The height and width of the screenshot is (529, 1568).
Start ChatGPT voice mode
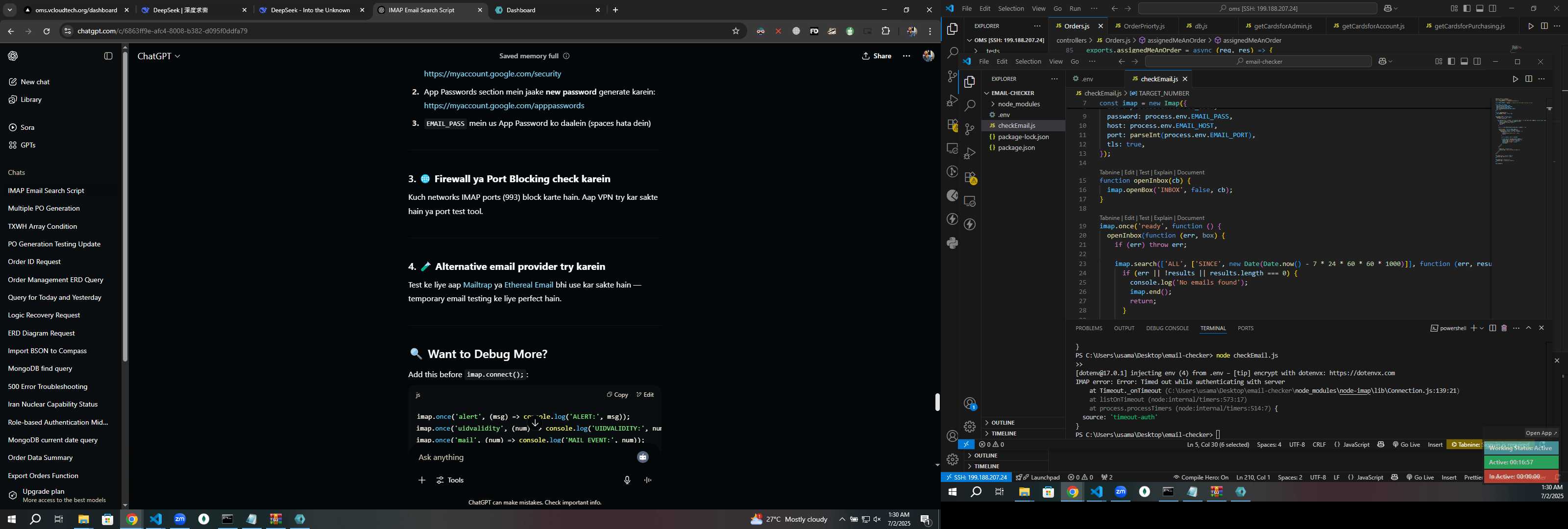(648, 481)
